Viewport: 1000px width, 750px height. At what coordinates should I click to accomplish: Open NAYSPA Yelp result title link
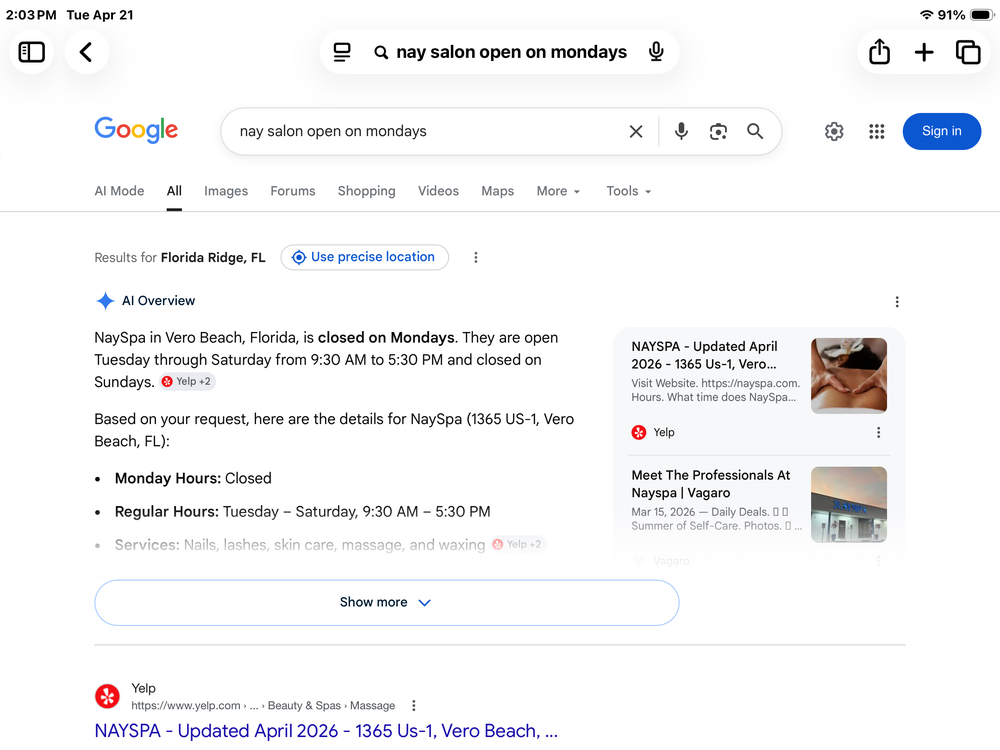(x=326, y=731)
